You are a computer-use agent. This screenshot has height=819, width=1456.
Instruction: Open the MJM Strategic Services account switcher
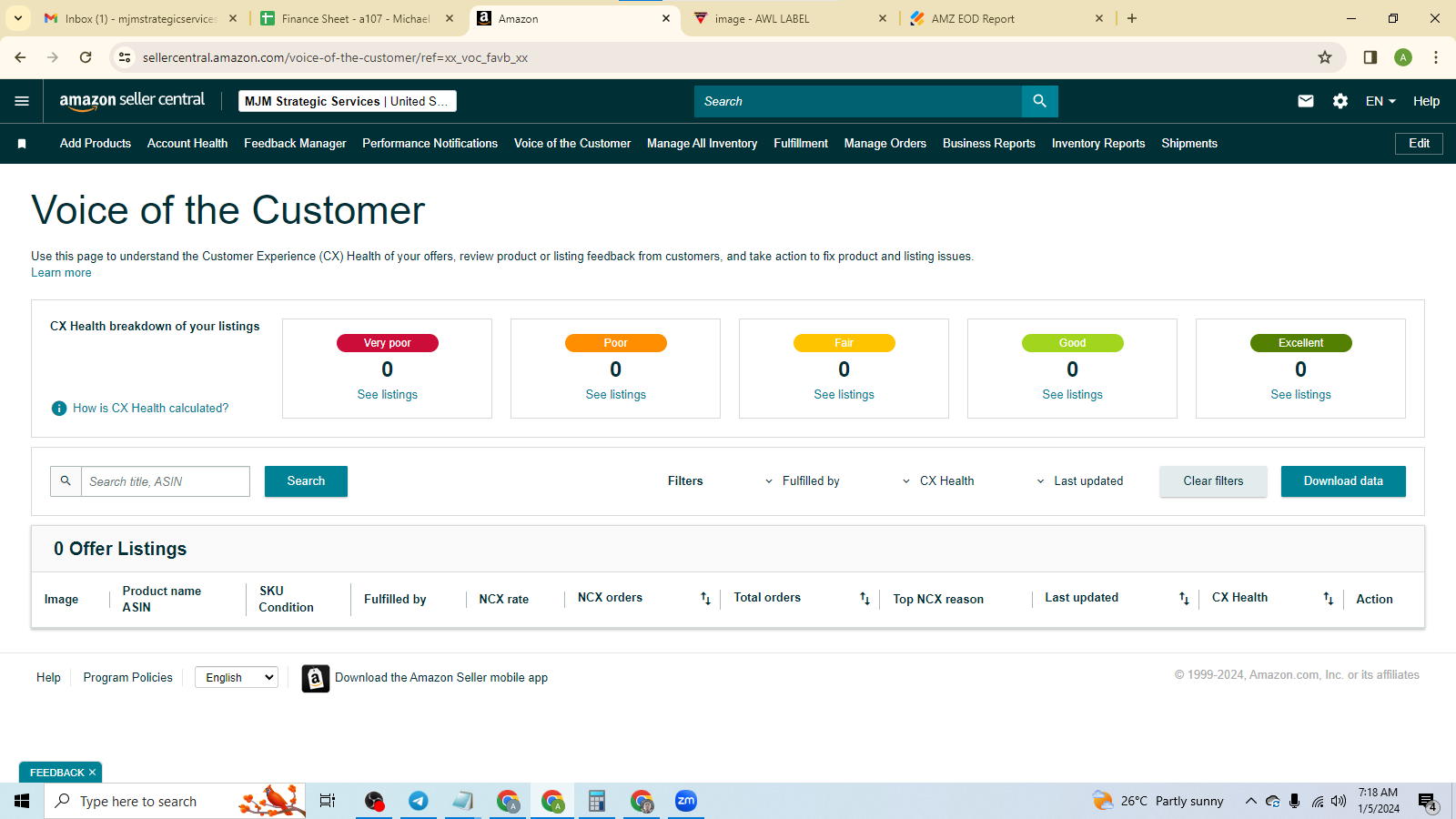(348, 101)
